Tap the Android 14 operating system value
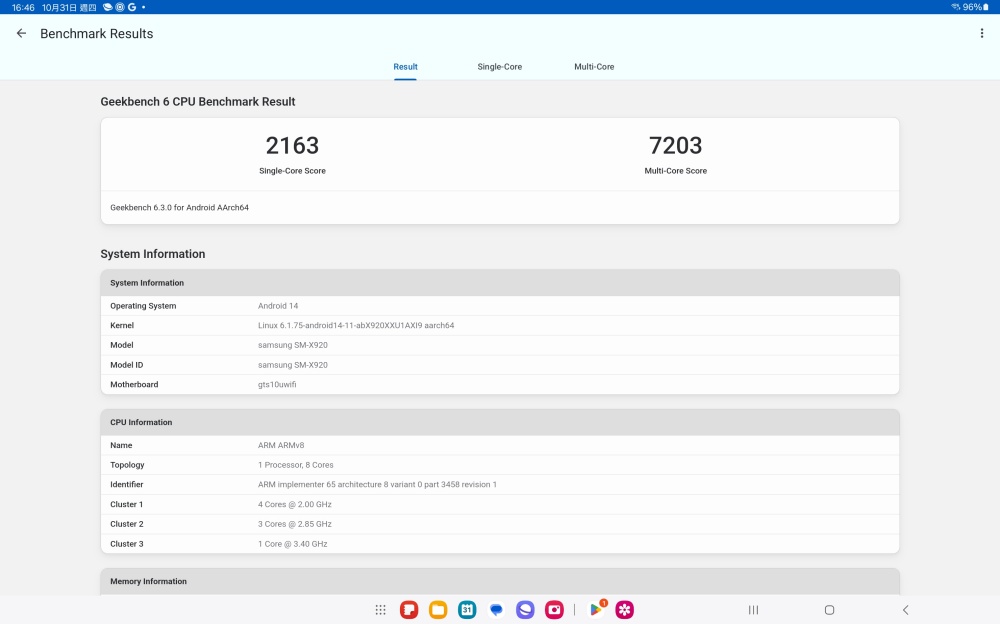 click(x=277, y=306)
